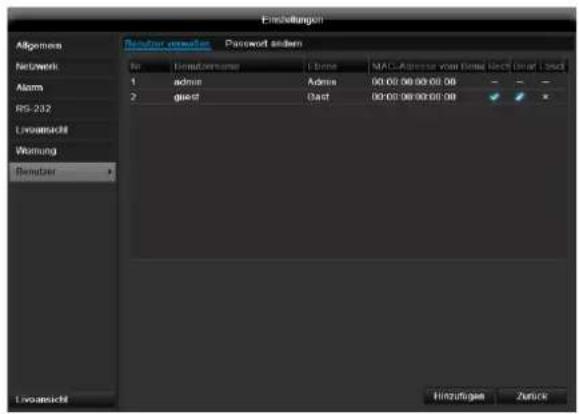579x414 pixels.
Task: Select the highlighted Benutzer sidebar item
Action: click(62, 172)
